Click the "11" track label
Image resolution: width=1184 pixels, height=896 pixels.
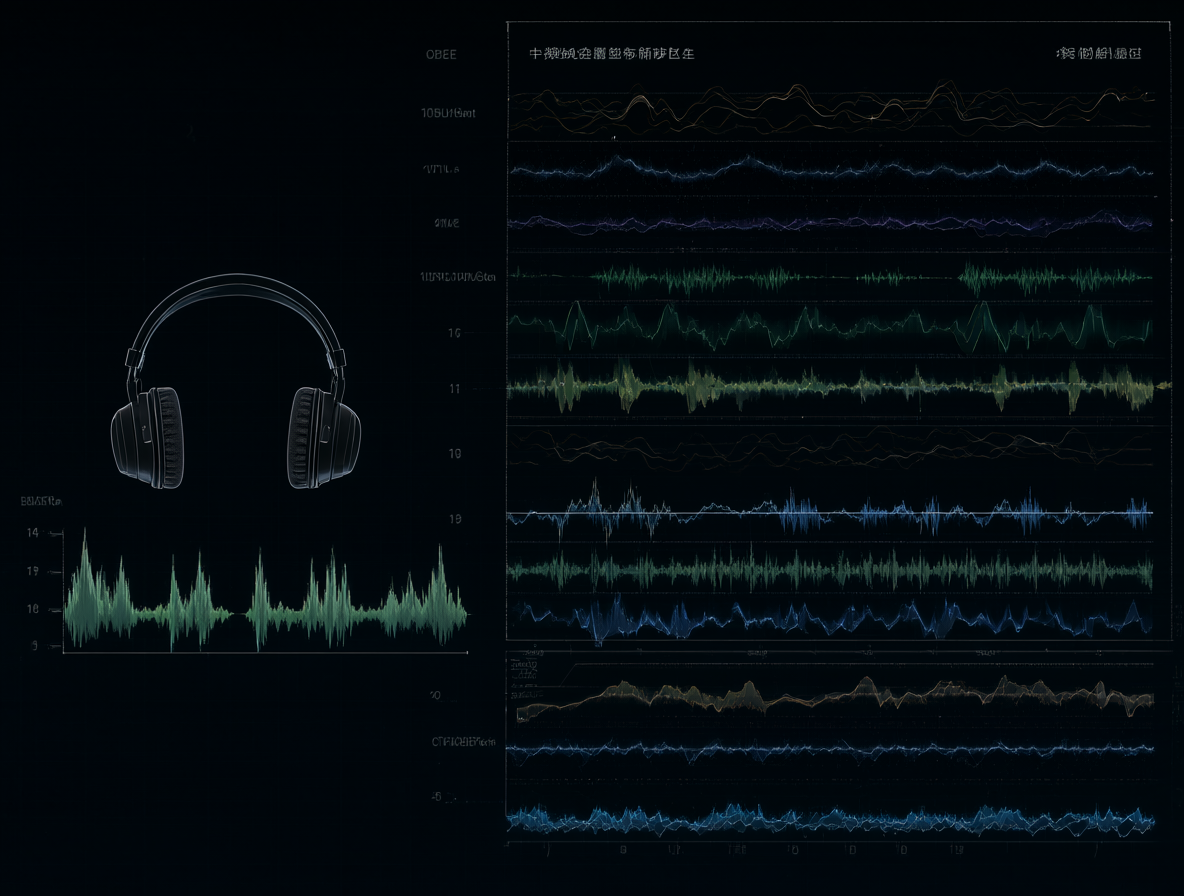(x=454, y=389)
